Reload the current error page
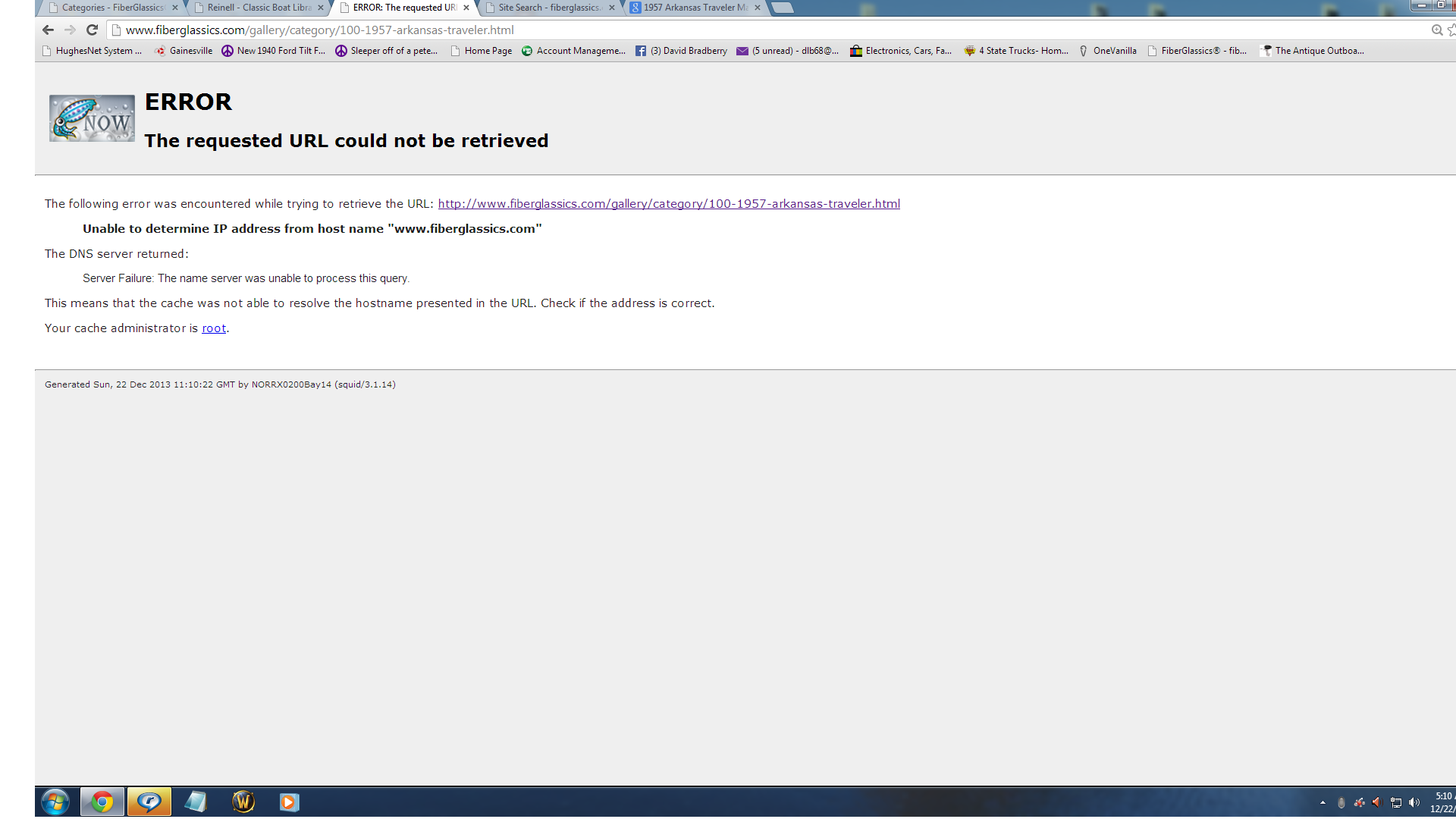 click(92, 30)
